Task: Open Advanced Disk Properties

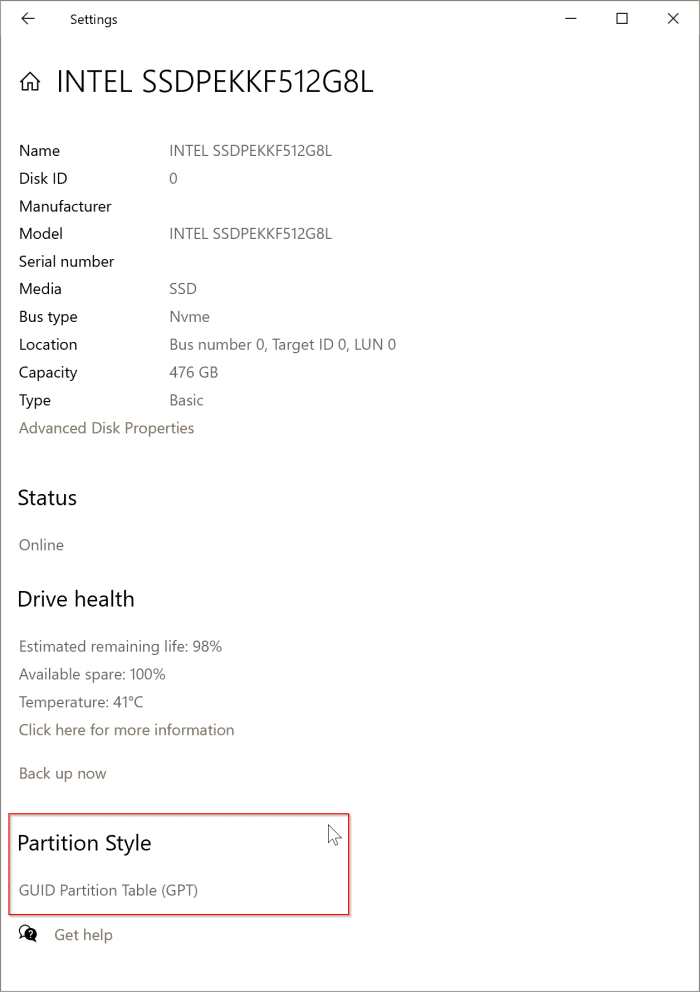Action: 106,428
